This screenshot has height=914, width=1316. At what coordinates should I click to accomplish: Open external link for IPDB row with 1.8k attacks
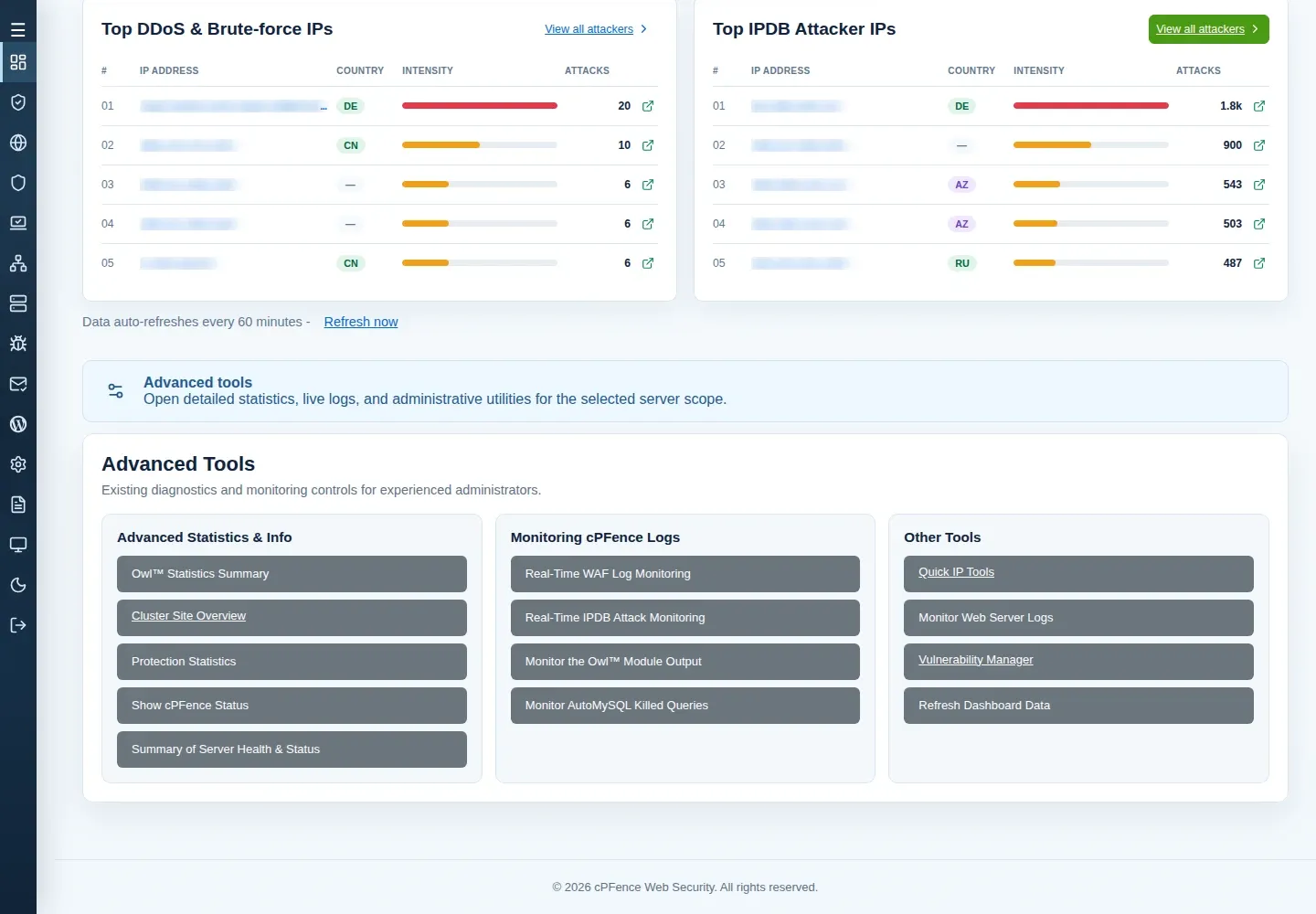click(1259, 106)
